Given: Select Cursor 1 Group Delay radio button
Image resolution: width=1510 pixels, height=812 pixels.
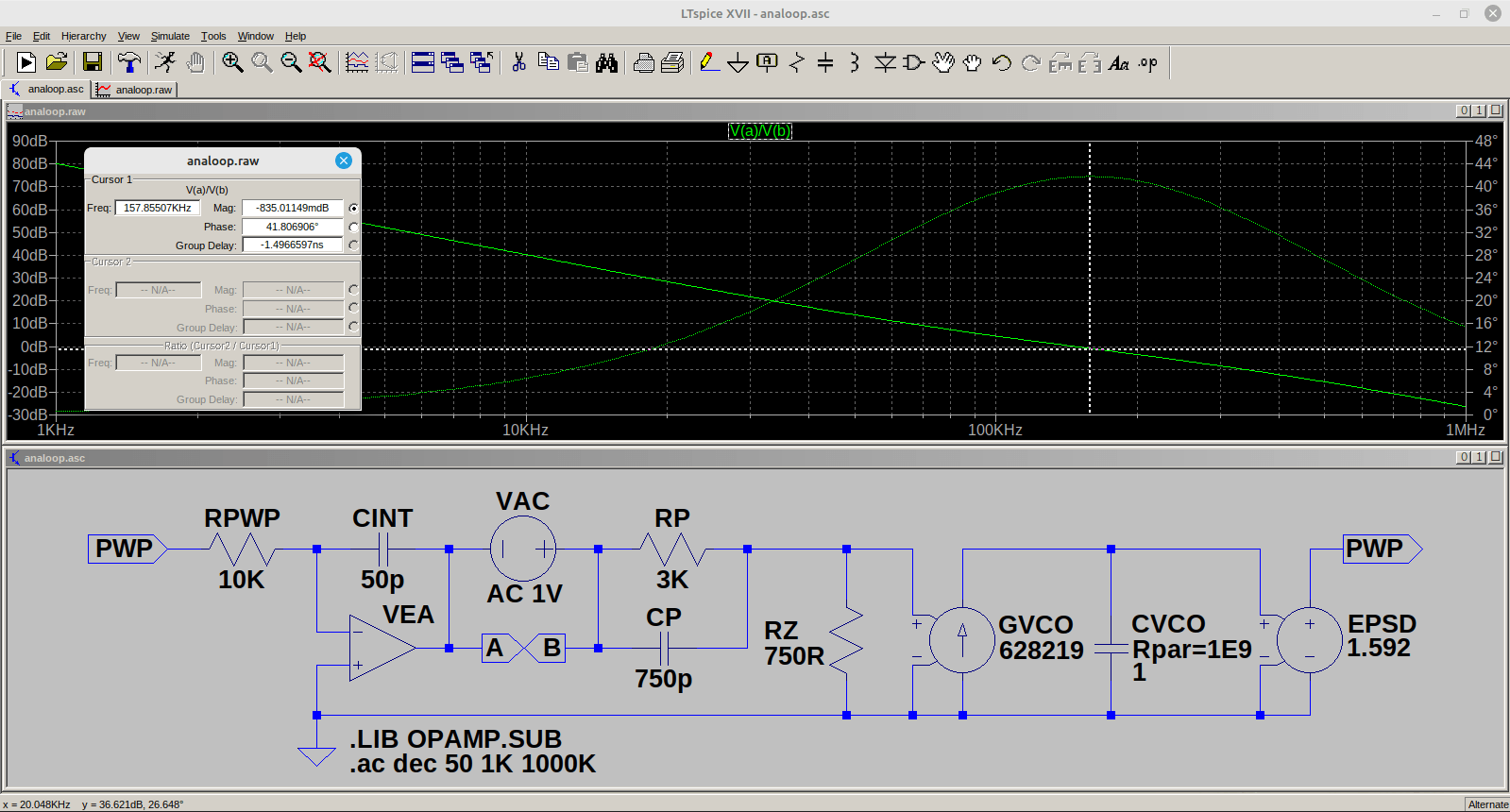Looking at the screenshot, I should point(353,245).
